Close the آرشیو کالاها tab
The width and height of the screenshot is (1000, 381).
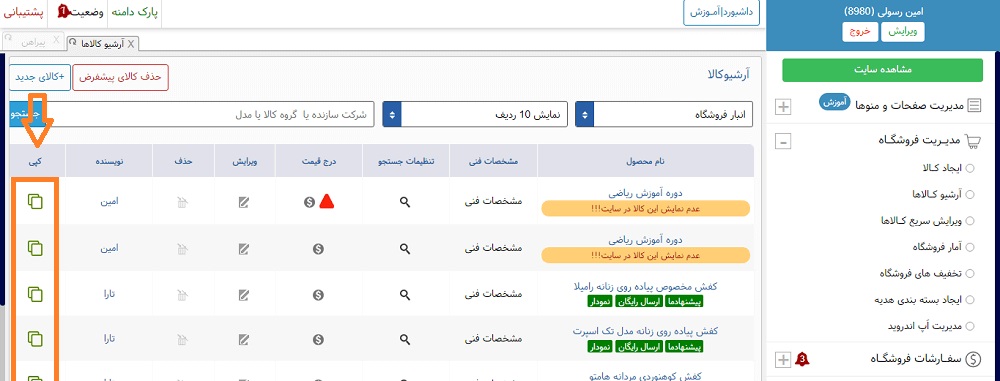[131, 43]
